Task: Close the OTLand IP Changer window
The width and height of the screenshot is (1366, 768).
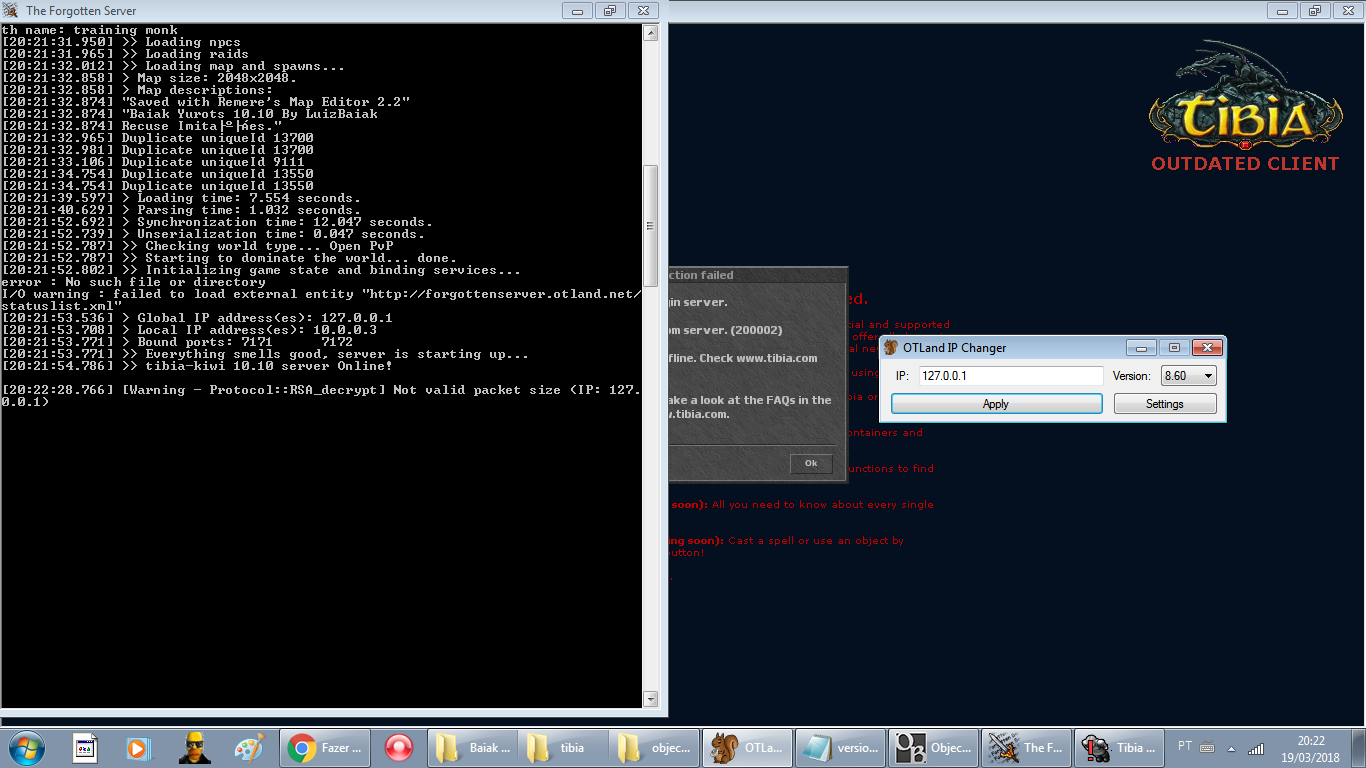Action: point(1207,348)
